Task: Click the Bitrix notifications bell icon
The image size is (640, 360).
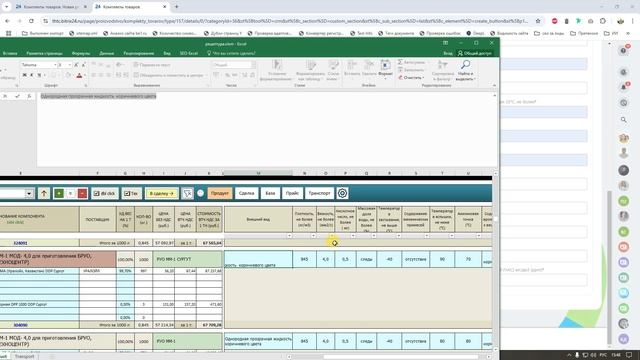Action: pos(624,87)
